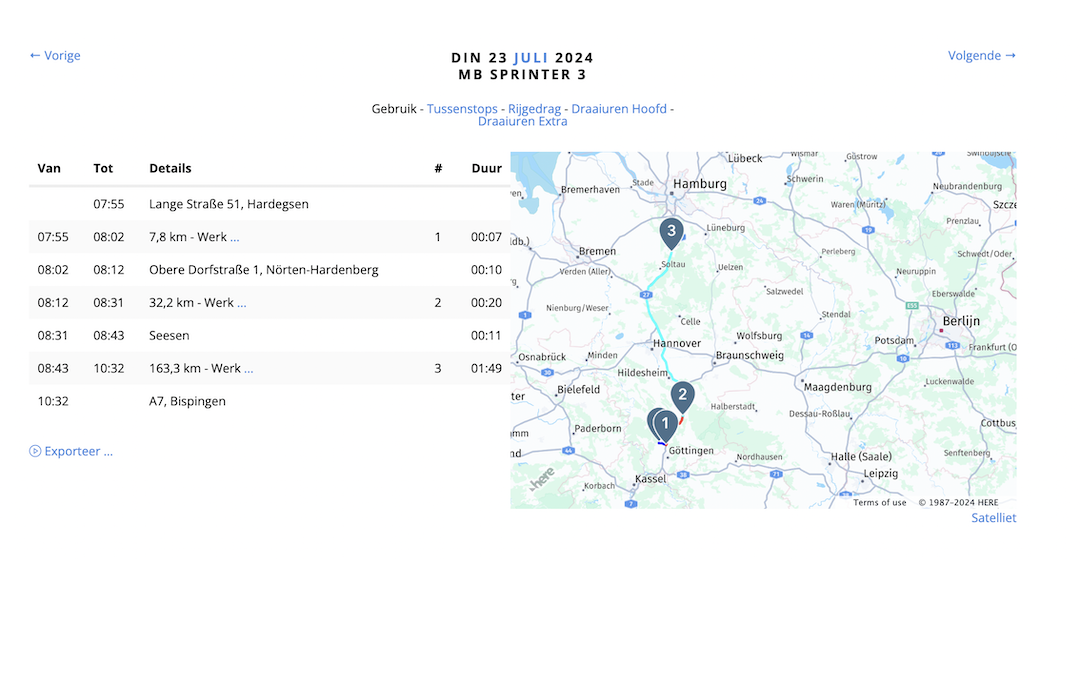
Task: Click the Details column header
Action: tap(170, 168)
